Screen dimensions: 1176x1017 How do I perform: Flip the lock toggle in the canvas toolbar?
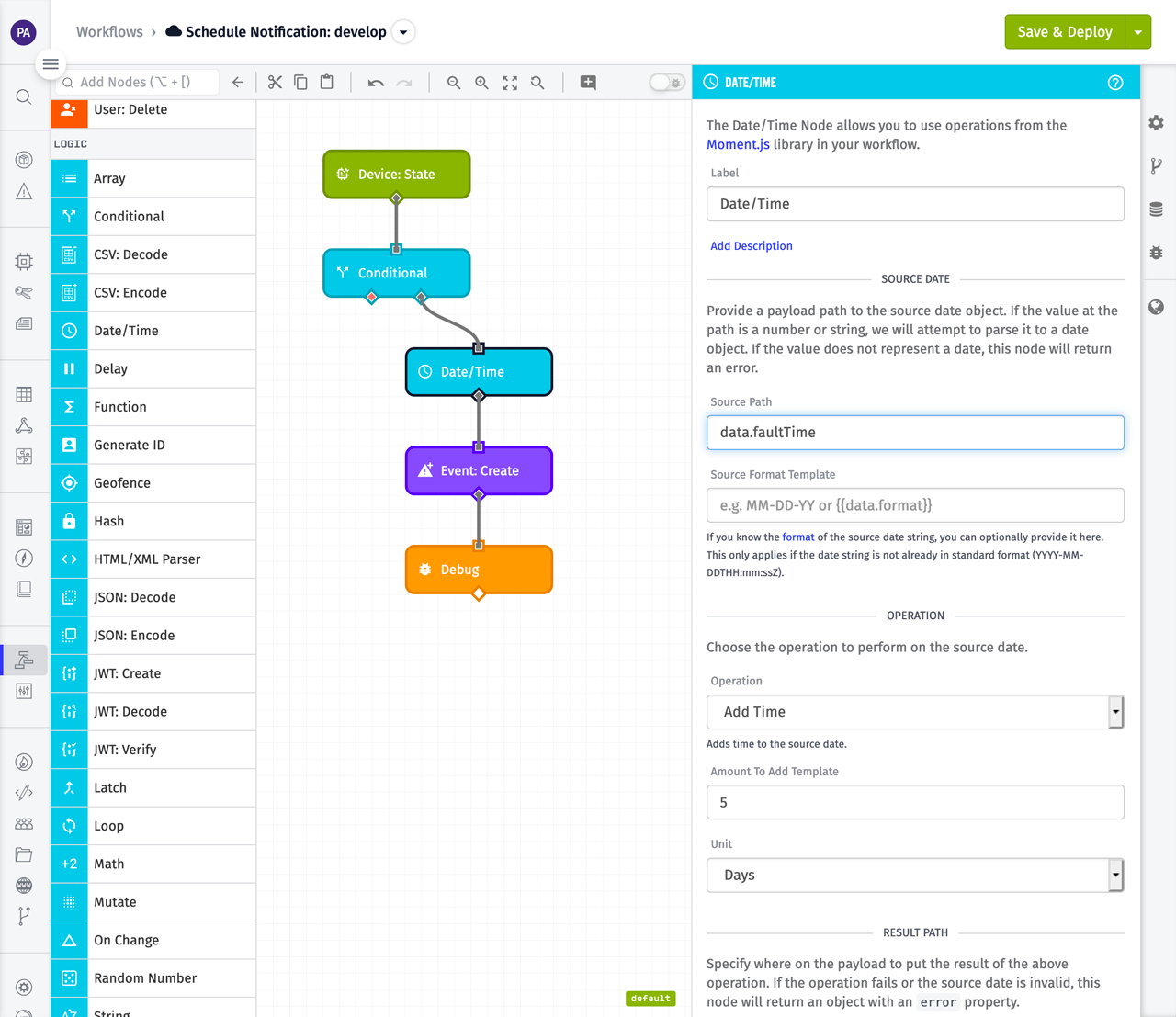(666, 82)
